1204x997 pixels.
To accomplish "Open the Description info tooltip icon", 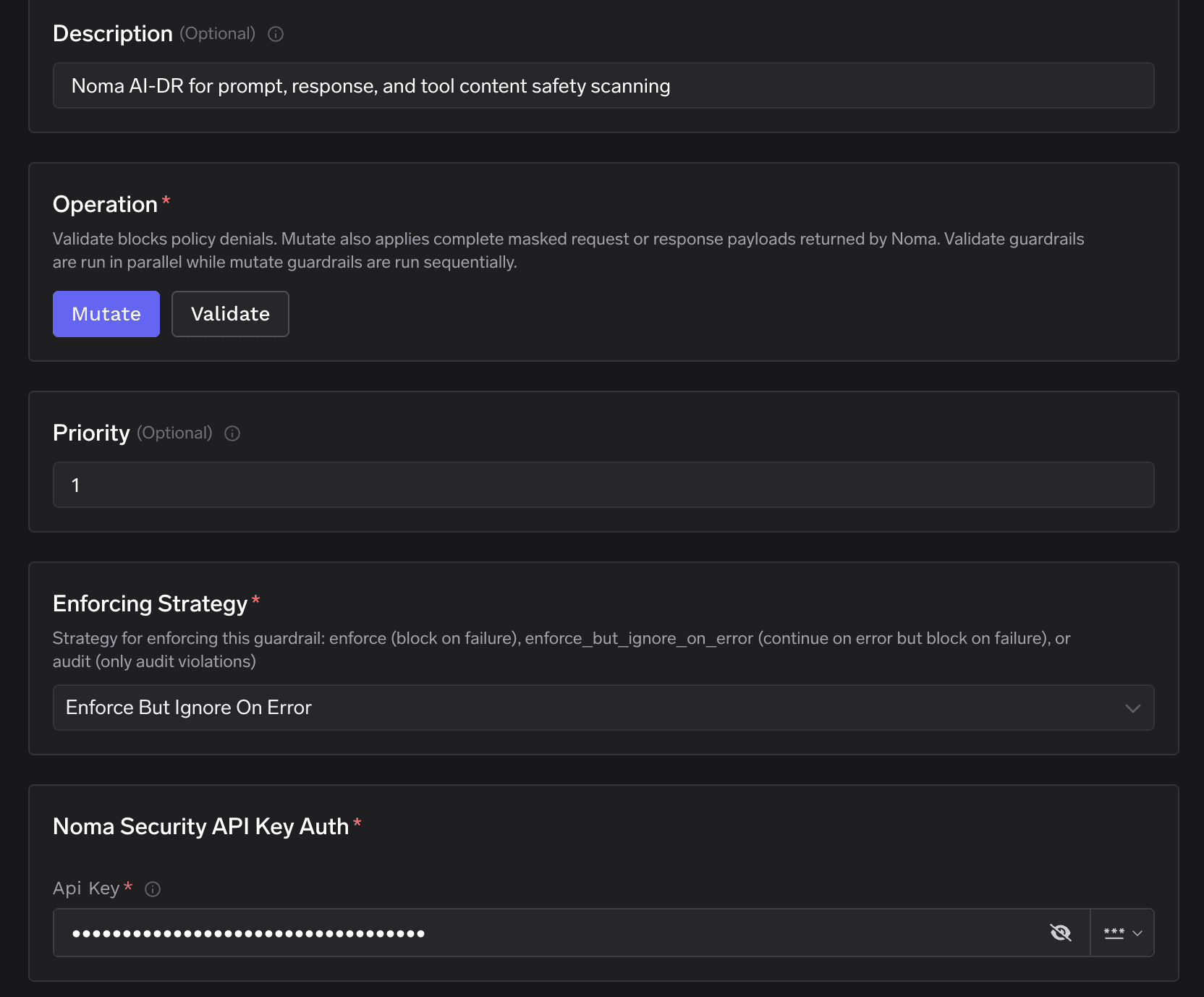I will 276,34.
